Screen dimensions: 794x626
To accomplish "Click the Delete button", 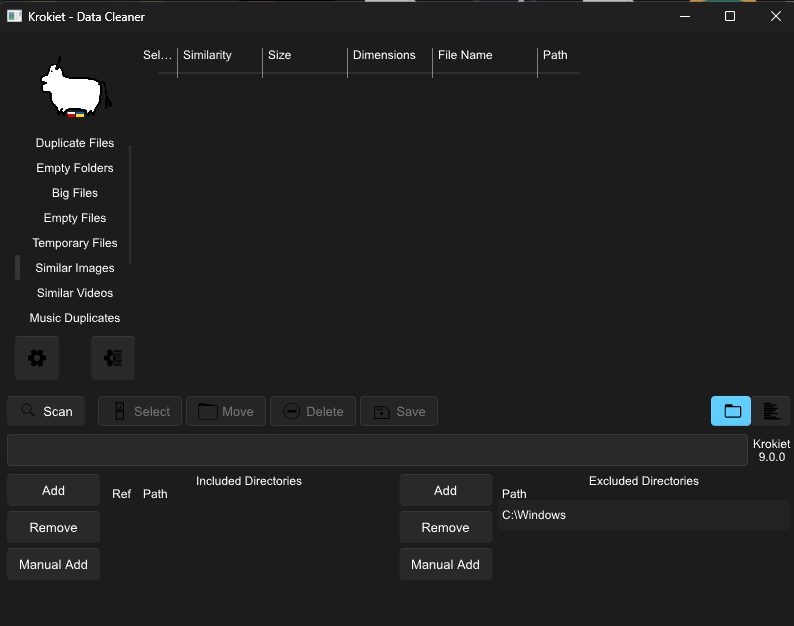I will tap(312, 411).
